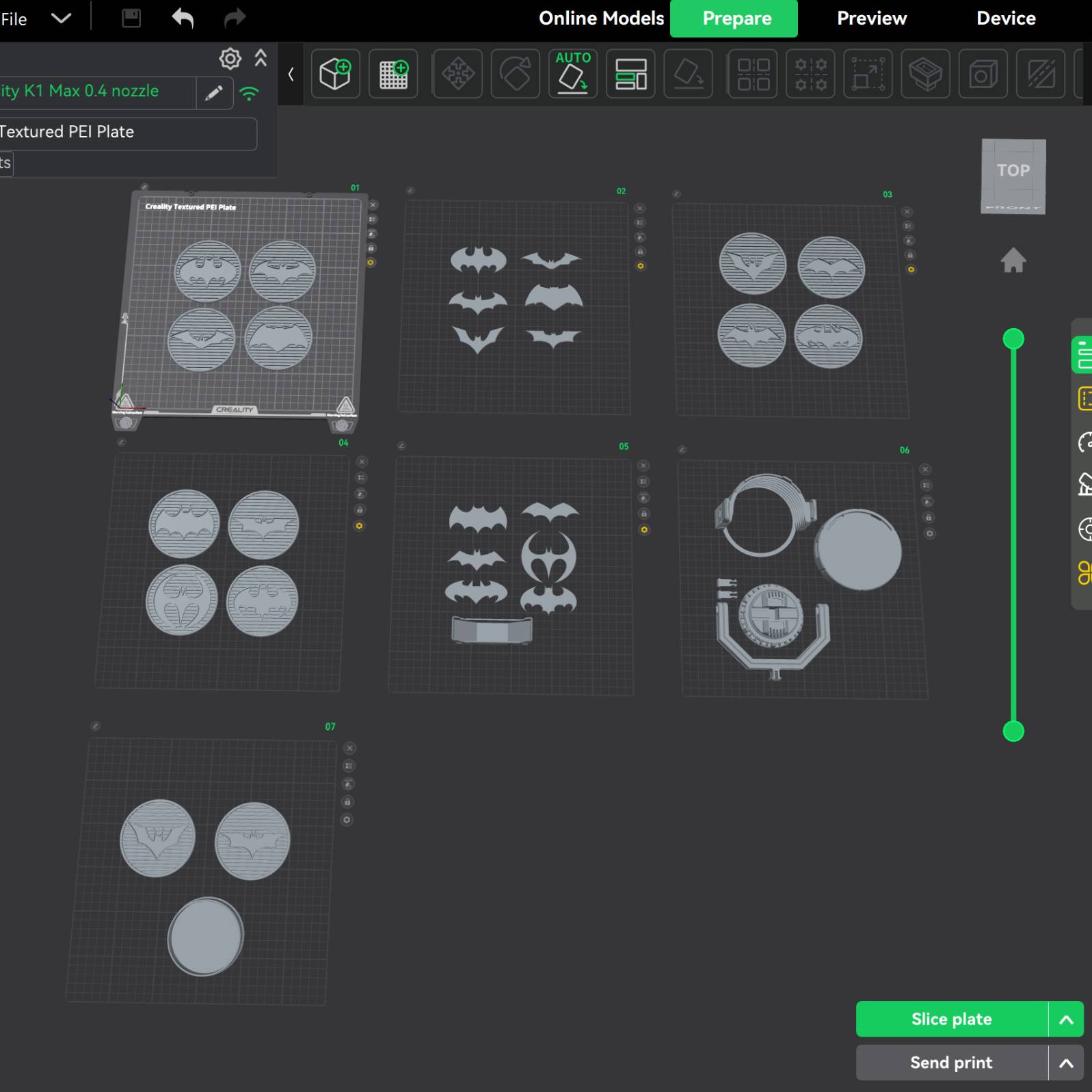Click the Slice plate button

click(x=951, y=1020)
